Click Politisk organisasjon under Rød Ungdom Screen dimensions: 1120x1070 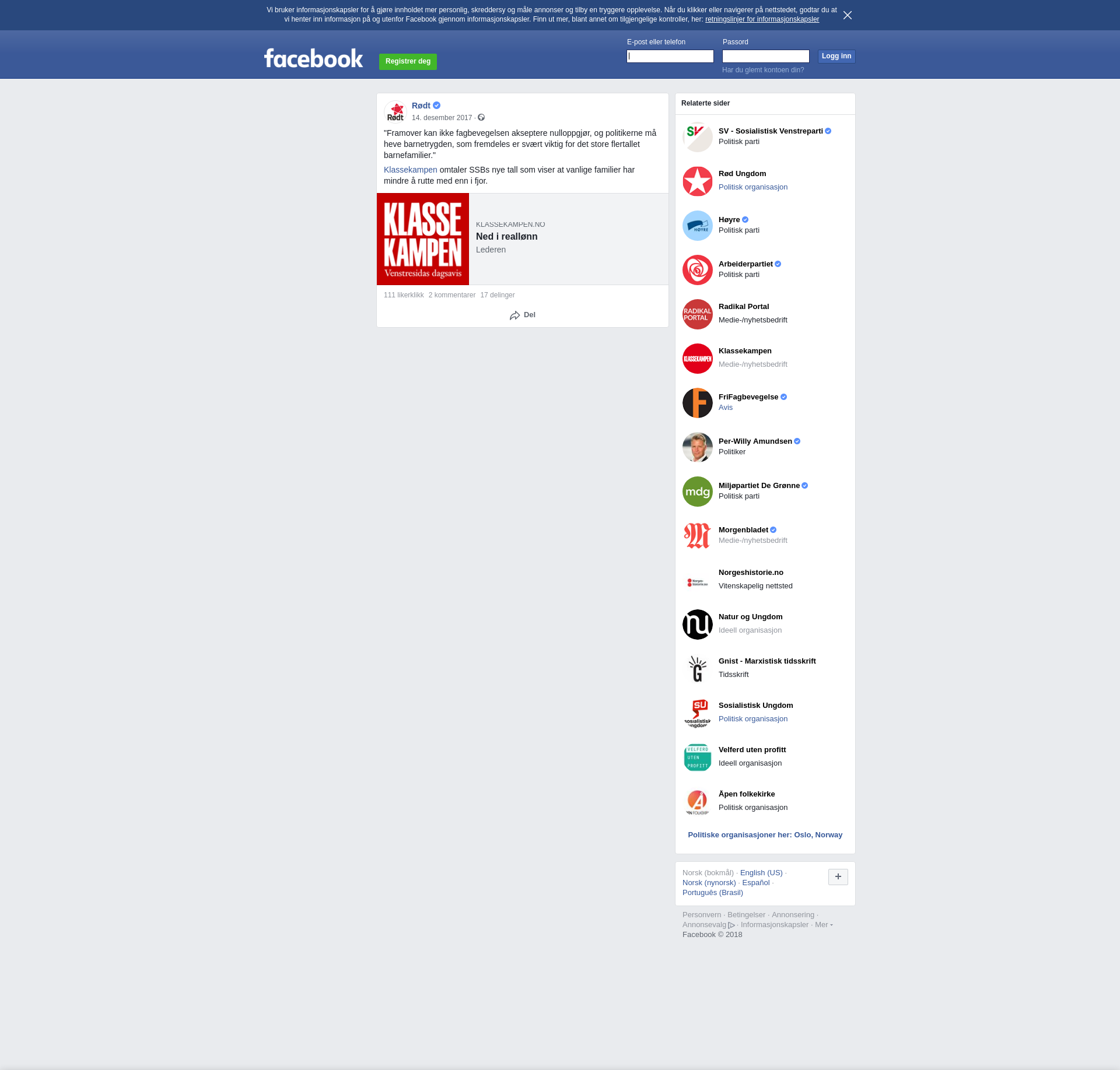(753, 187)
